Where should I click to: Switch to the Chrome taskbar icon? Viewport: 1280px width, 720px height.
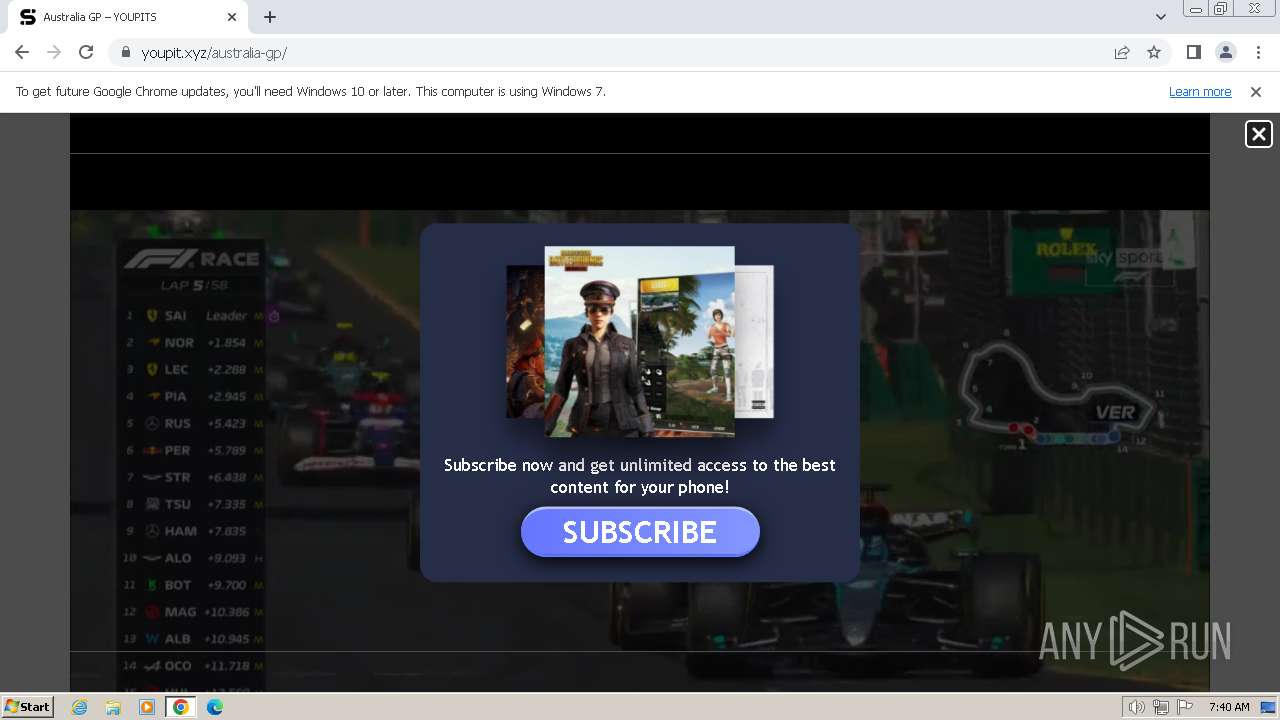click(x=180, y=707)
